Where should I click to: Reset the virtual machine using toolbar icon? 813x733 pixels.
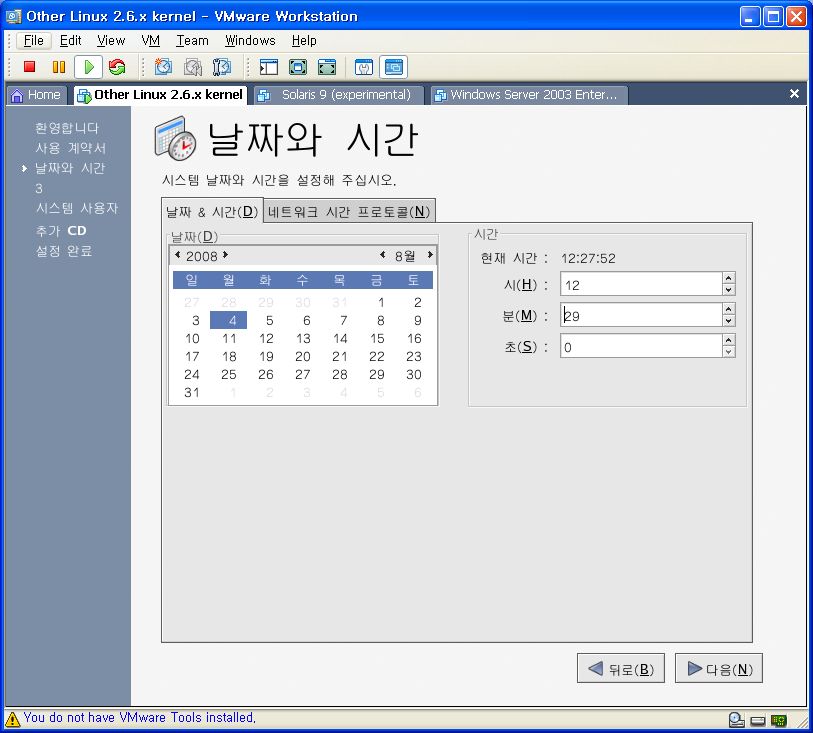117,67
